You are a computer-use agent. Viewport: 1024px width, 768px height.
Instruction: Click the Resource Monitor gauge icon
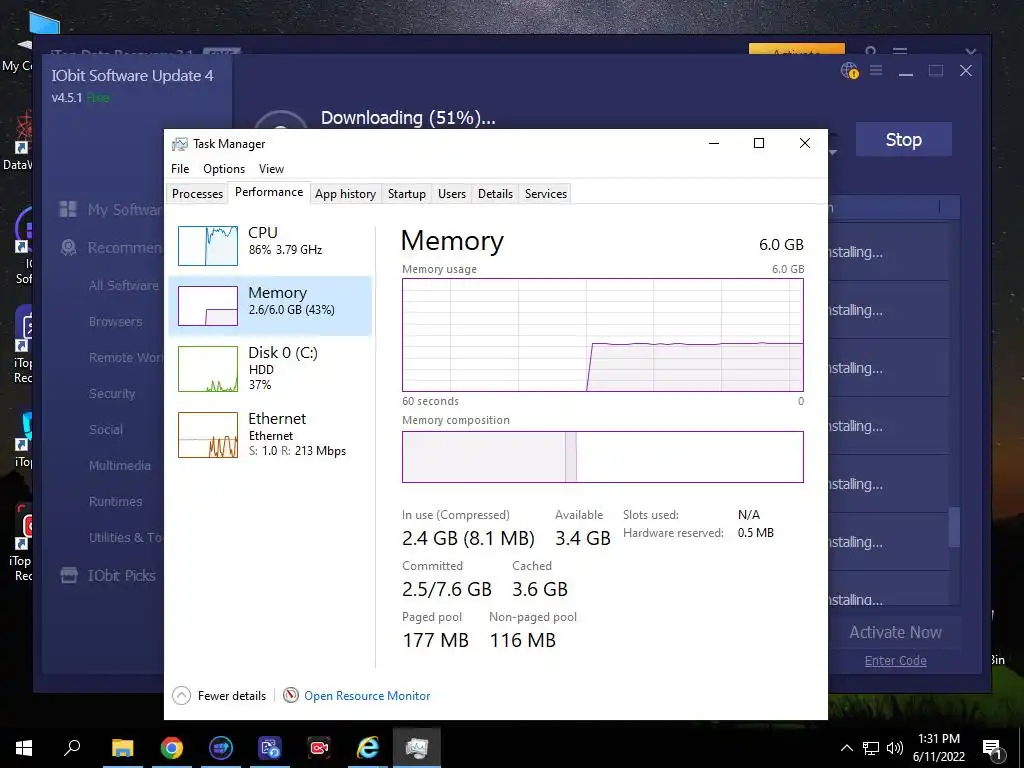pyautogui.click(x=291, y=696)
